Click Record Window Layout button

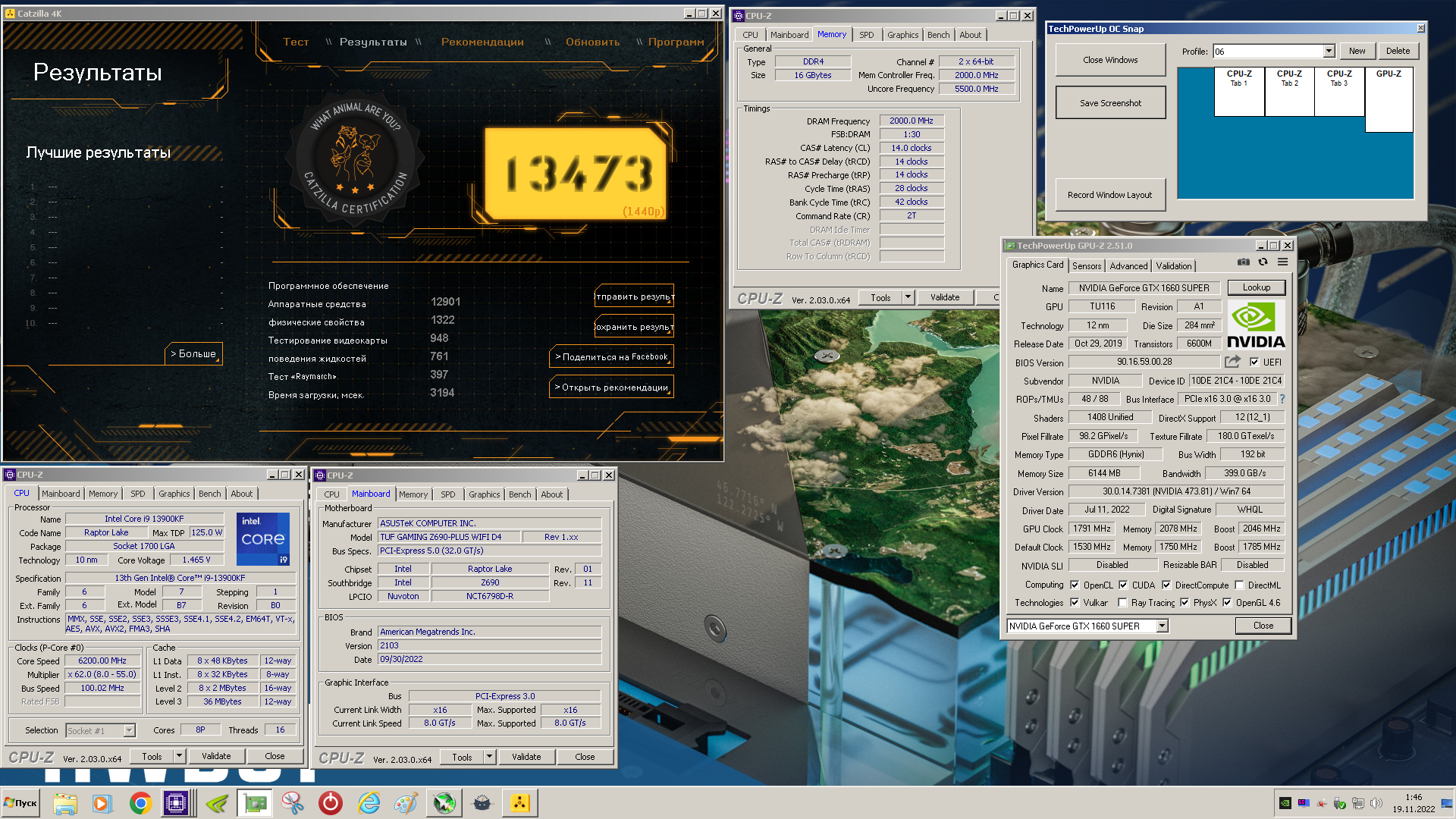(1109, 195)
